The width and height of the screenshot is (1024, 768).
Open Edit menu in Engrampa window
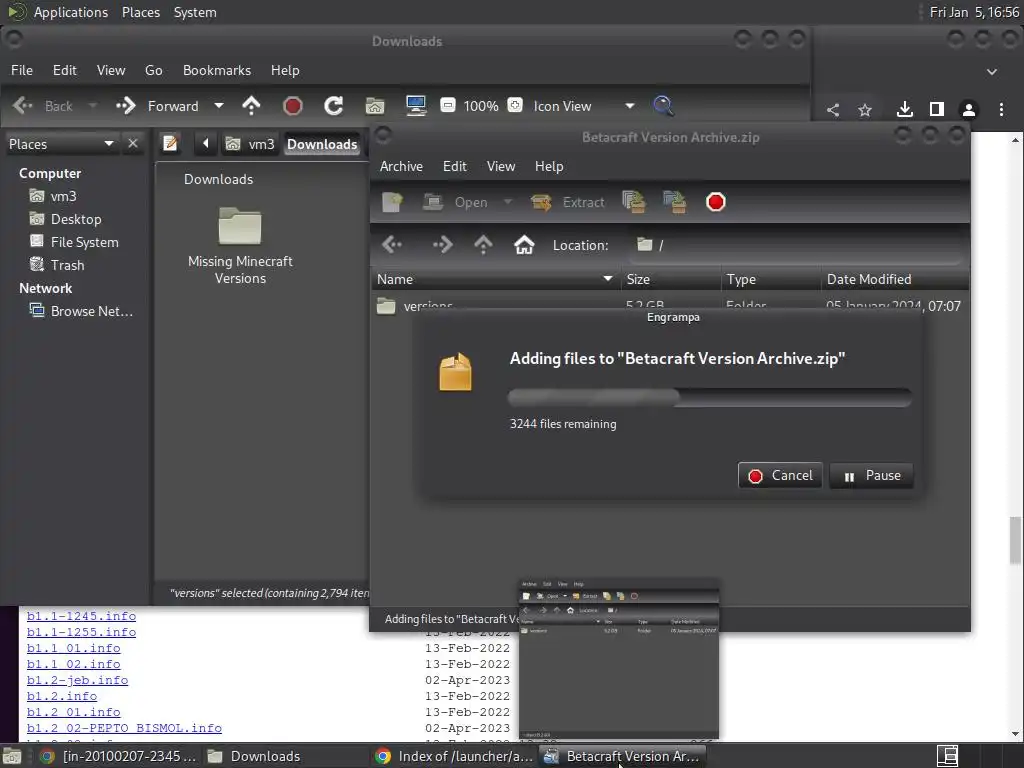[455, 166]
